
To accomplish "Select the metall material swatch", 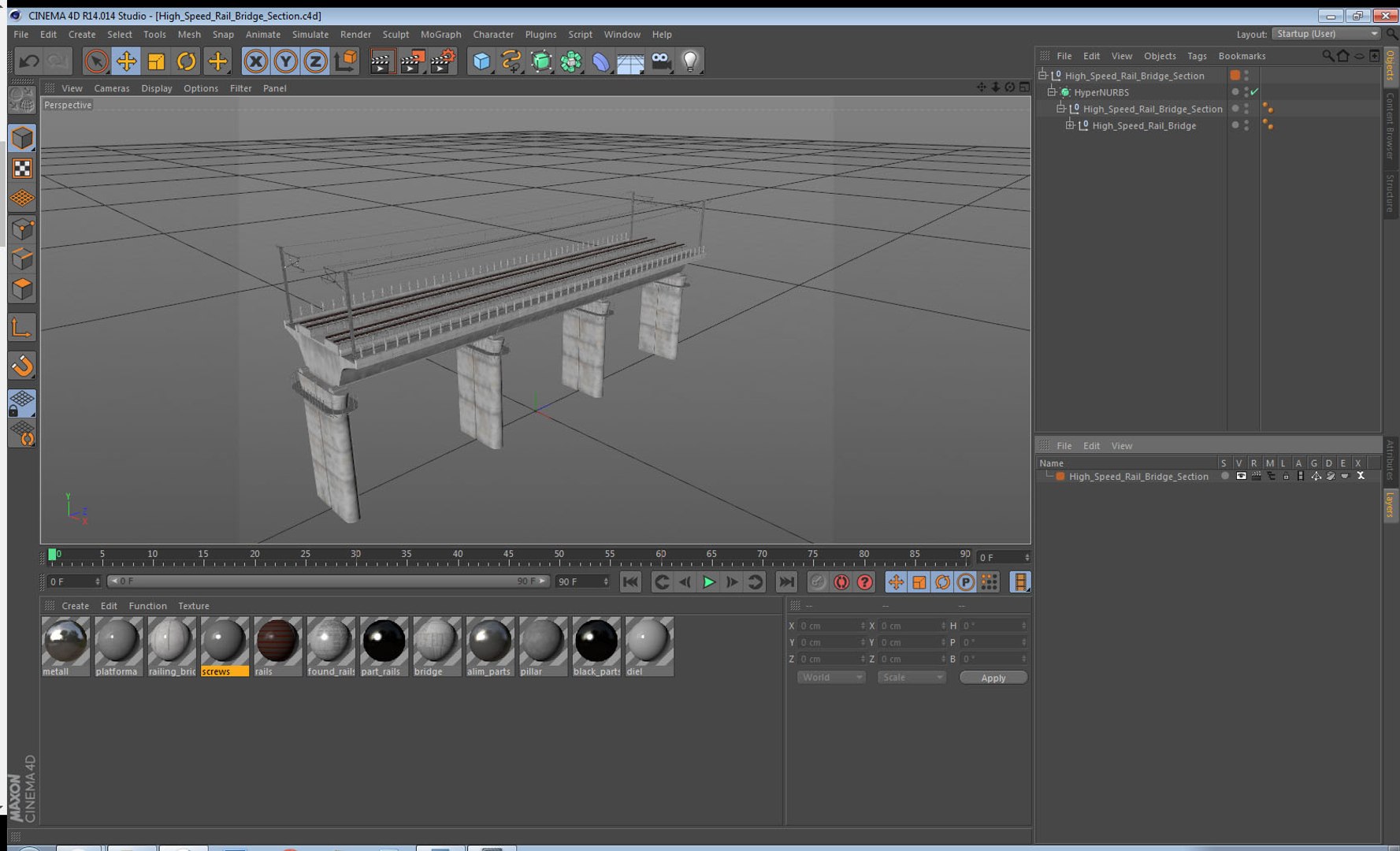I will point(65,646).
